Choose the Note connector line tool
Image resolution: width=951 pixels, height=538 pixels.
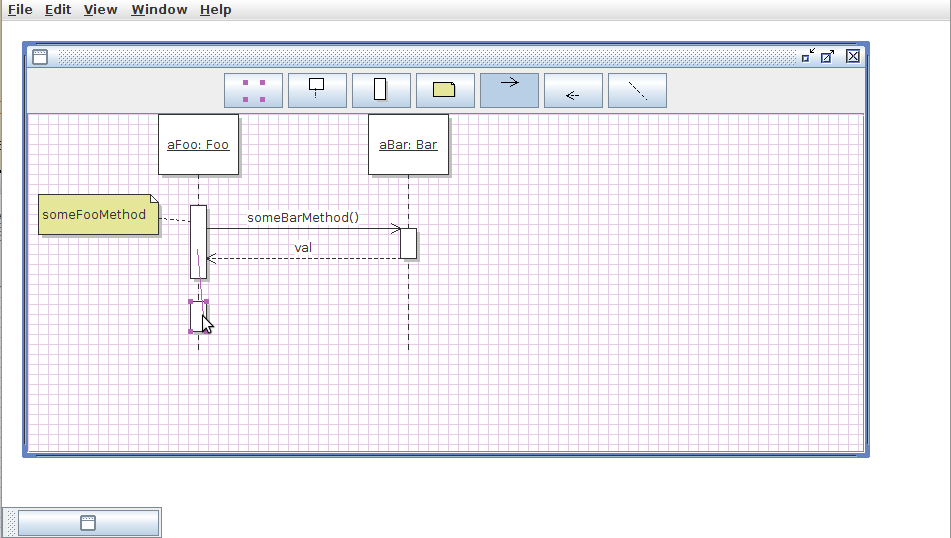[637, 90]
